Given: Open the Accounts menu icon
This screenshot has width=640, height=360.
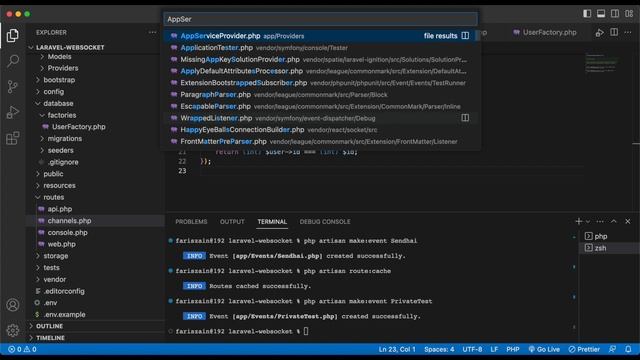Looking at the screenshot, I should pos(13,305).
